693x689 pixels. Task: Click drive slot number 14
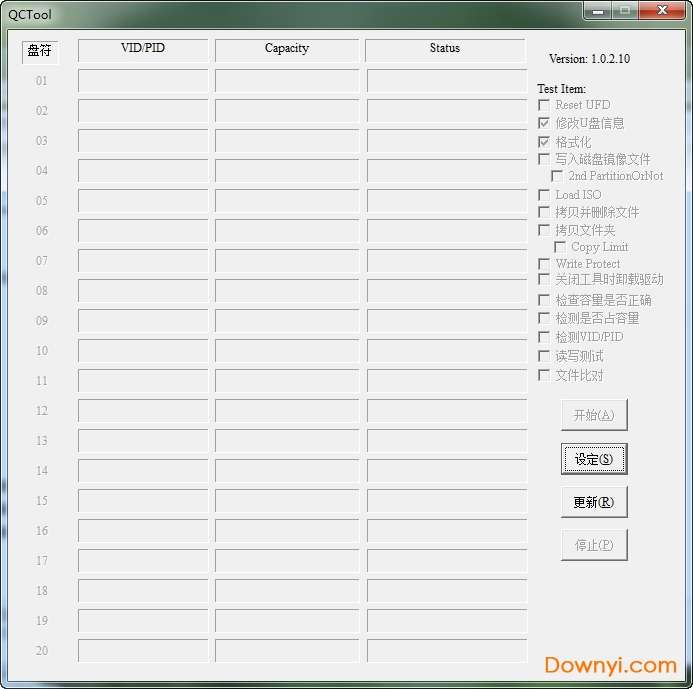point(42,471)
